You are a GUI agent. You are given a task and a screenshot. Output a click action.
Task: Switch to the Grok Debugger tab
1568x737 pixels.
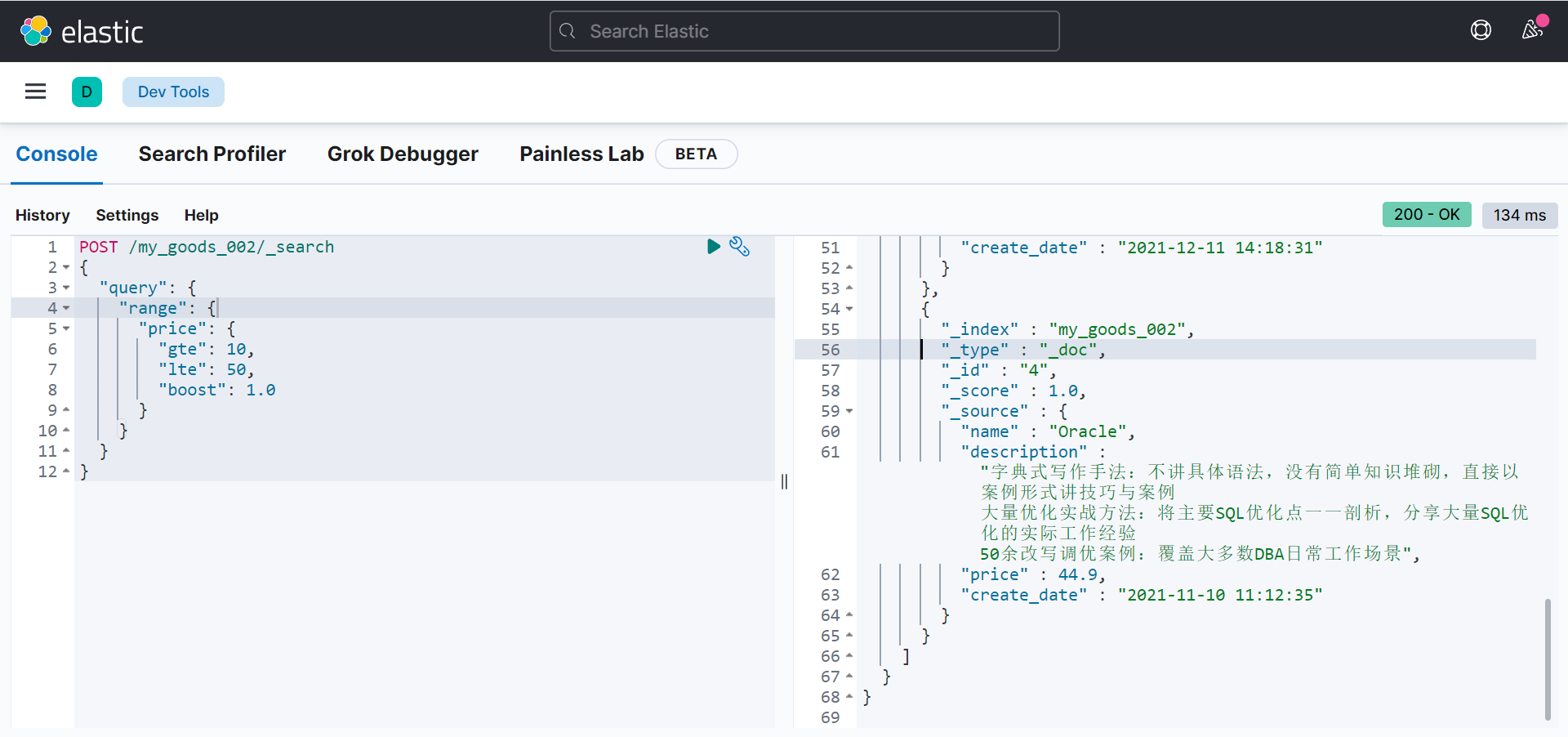[403, 154]
